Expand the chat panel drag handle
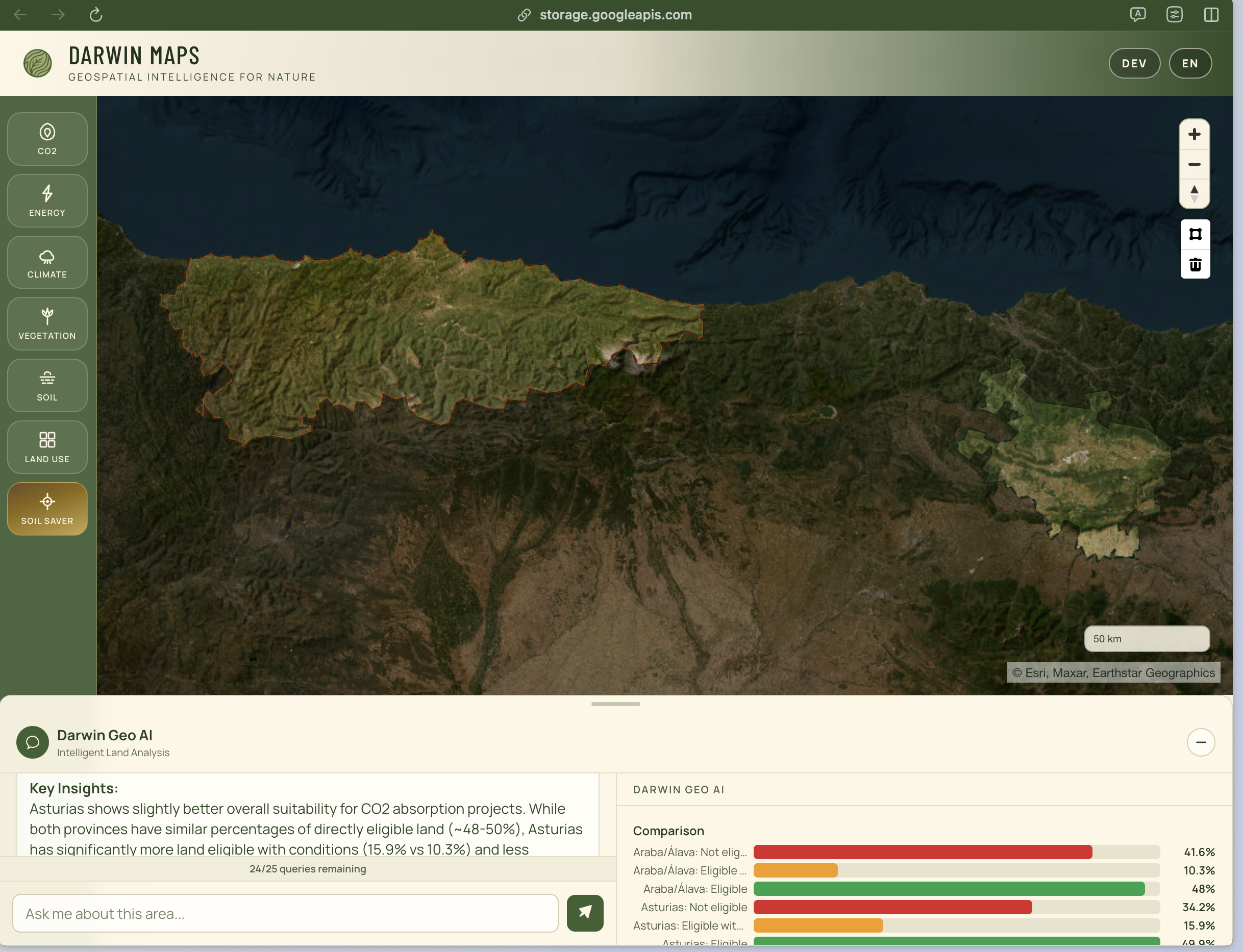Screen dimensions: 1243x952 [615, 704]
